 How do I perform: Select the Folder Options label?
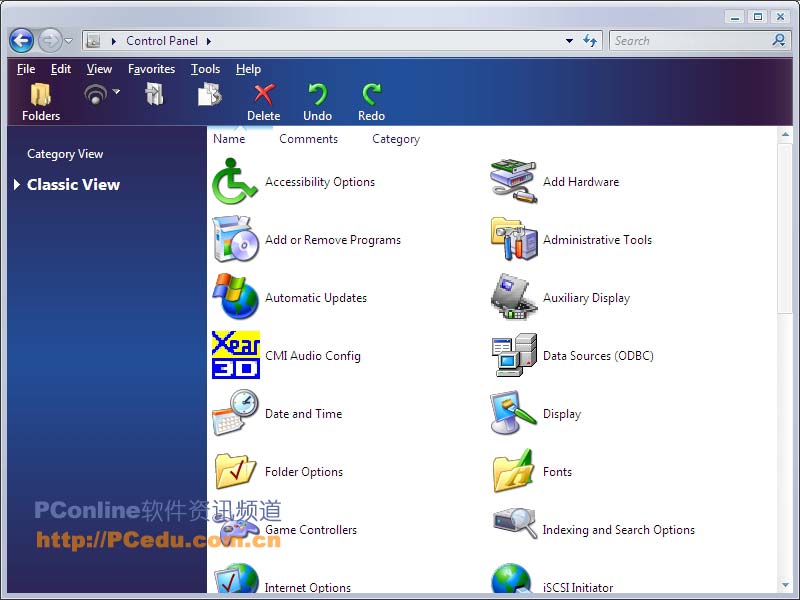[x=304, y=471]
